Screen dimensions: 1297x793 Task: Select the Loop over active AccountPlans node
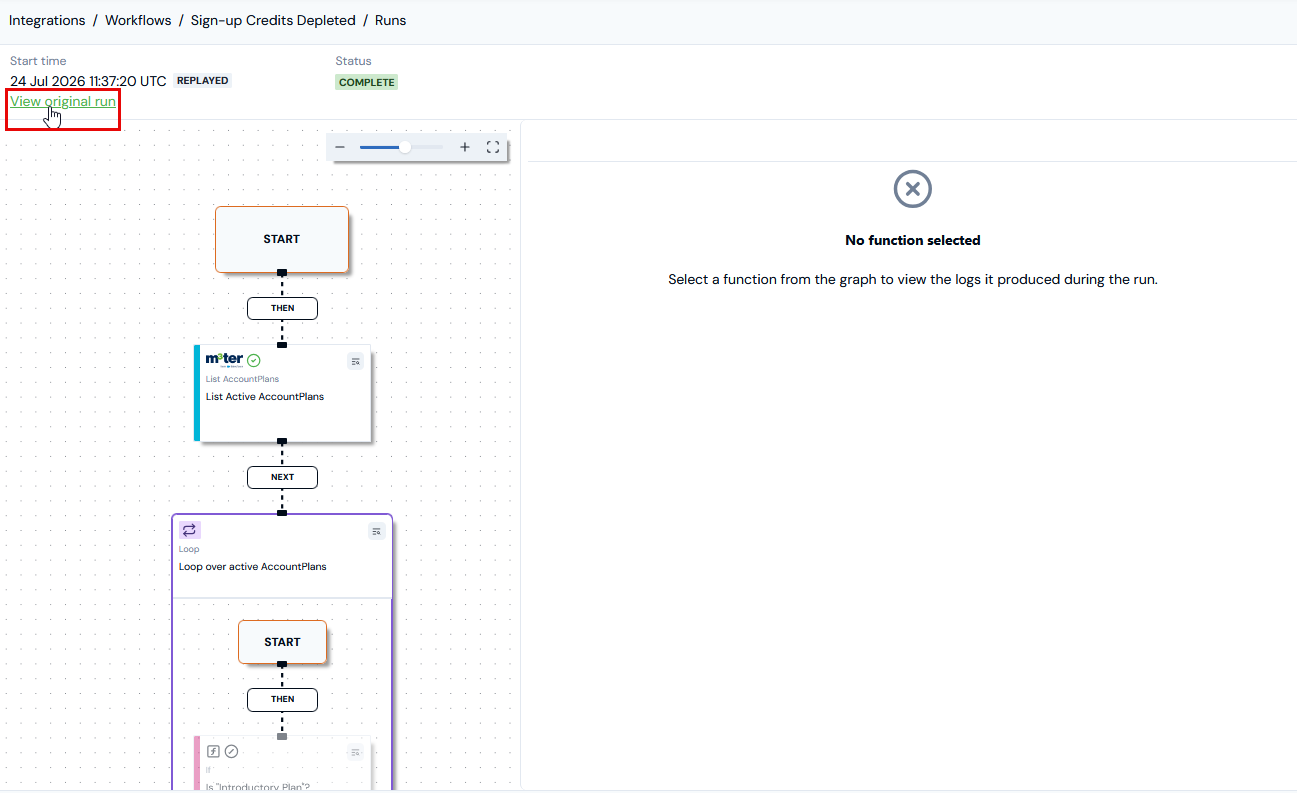pos(282,556)
